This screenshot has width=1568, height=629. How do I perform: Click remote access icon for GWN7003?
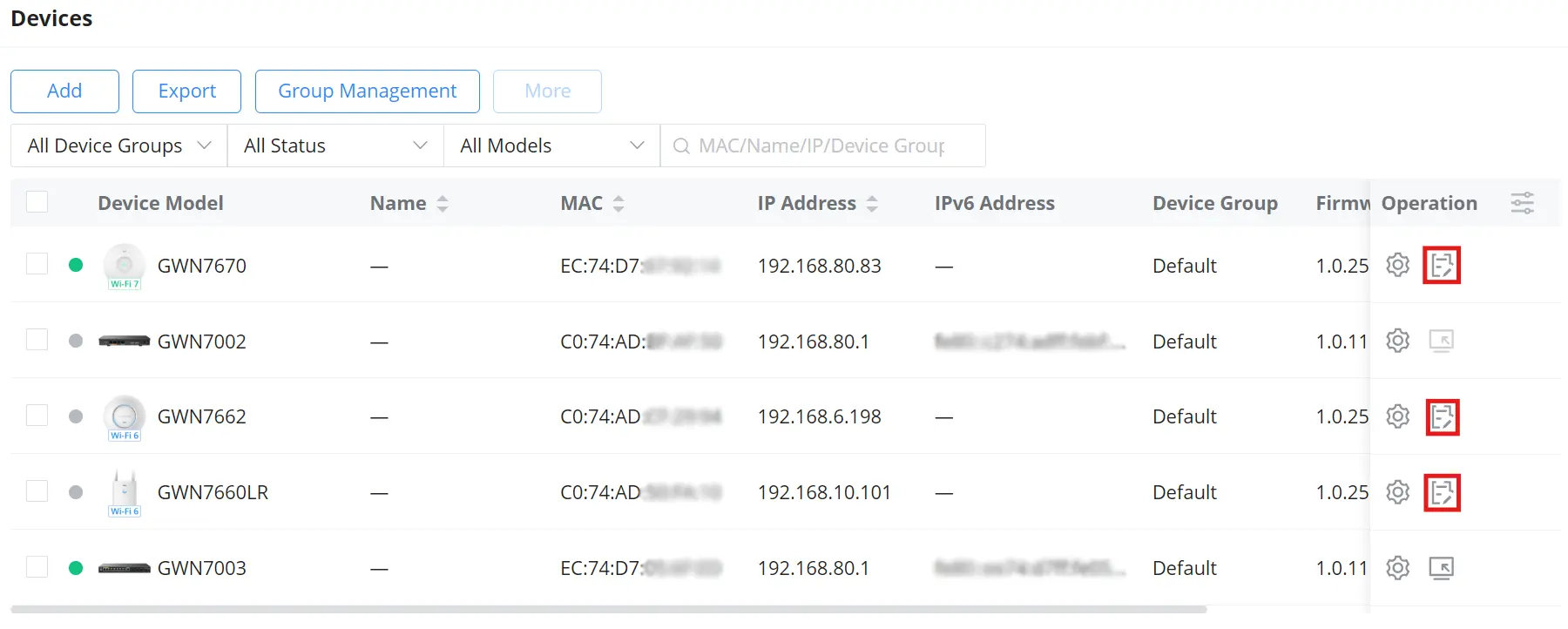click(x=1442, y=568)
